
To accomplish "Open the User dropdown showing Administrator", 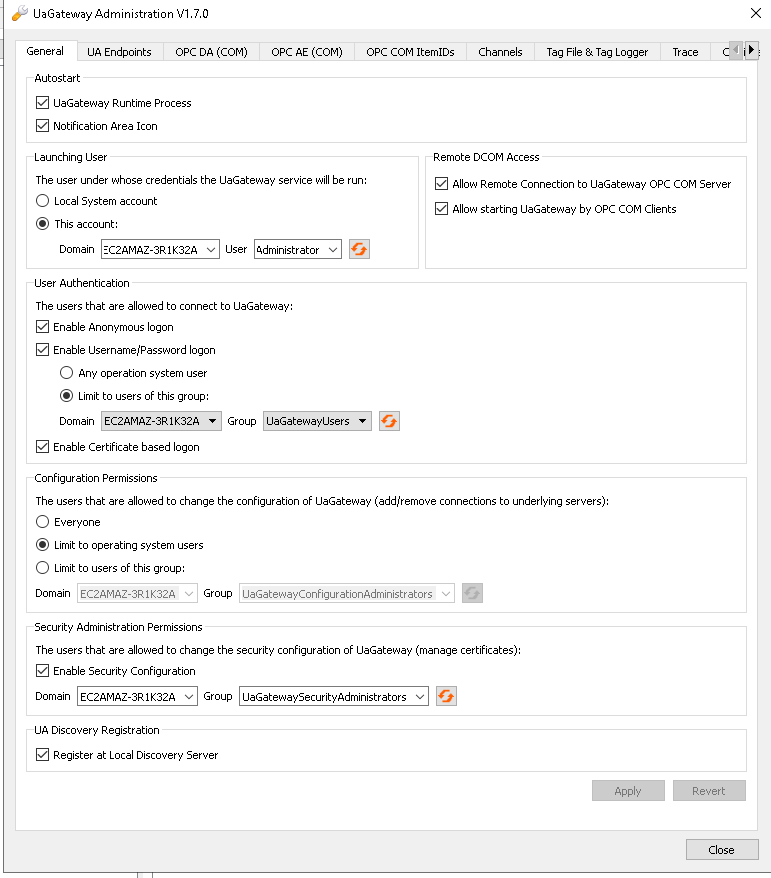I will pos(333,250).
